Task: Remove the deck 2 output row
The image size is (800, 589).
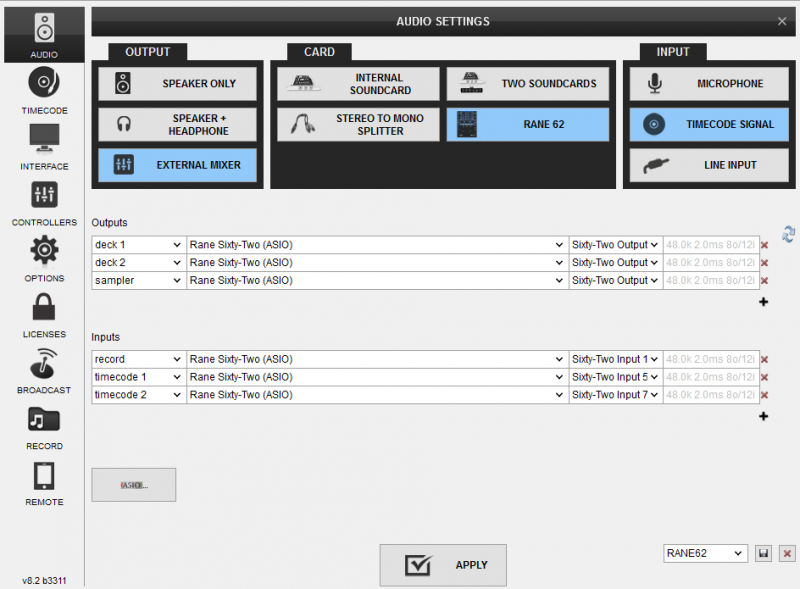Action: (764, 263)
